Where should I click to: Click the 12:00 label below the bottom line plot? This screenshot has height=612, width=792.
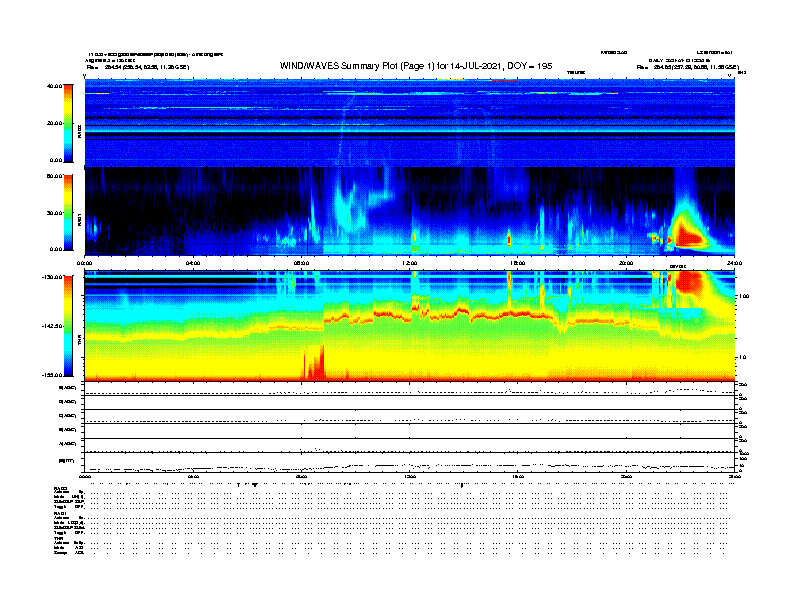(410, 477)
